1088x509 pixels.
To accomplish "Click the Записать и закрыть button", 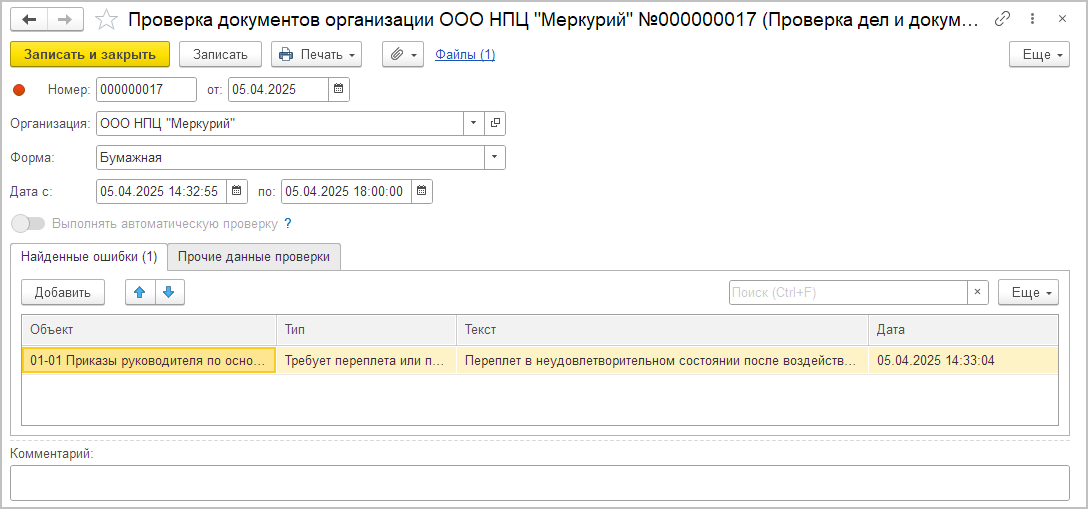I will click(90, 54).
